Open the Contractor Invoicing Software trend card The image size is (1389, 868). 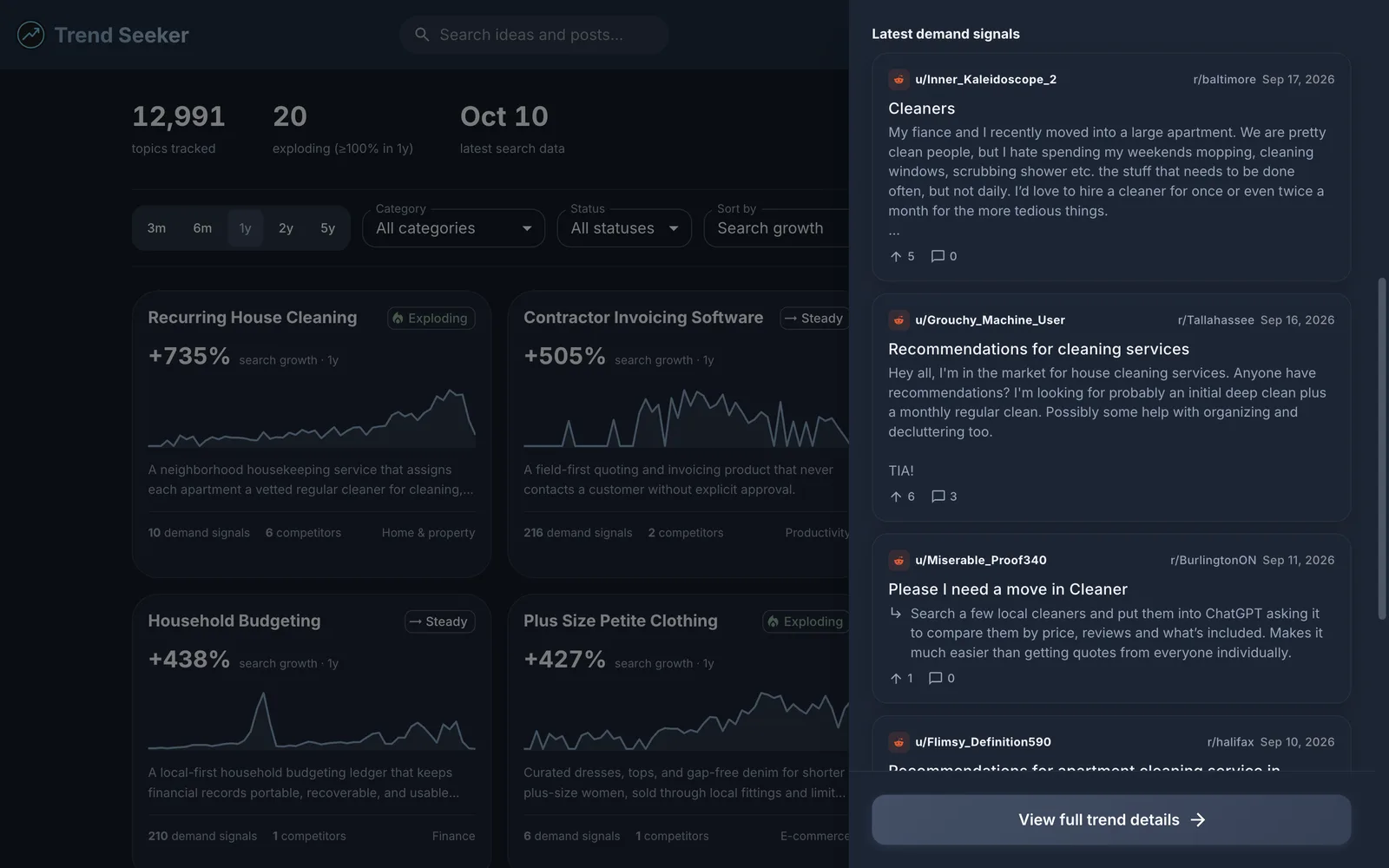point(679,434)
